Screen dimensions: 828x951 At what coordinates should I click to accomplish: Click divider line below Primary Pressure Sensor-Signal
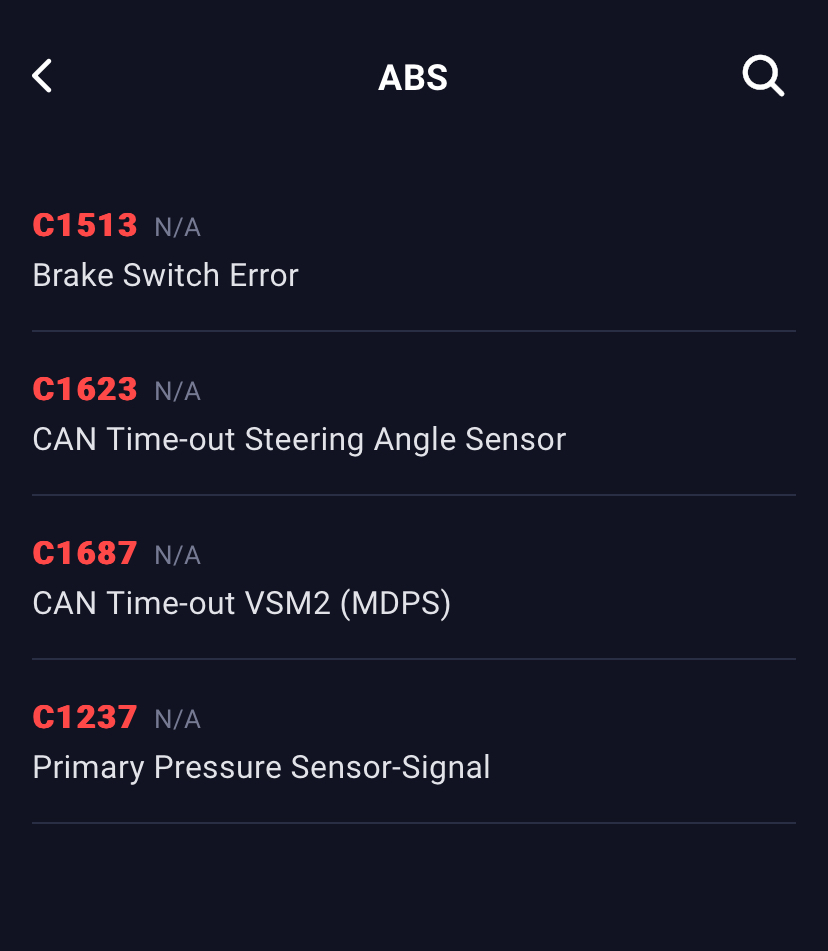point(414,822)
